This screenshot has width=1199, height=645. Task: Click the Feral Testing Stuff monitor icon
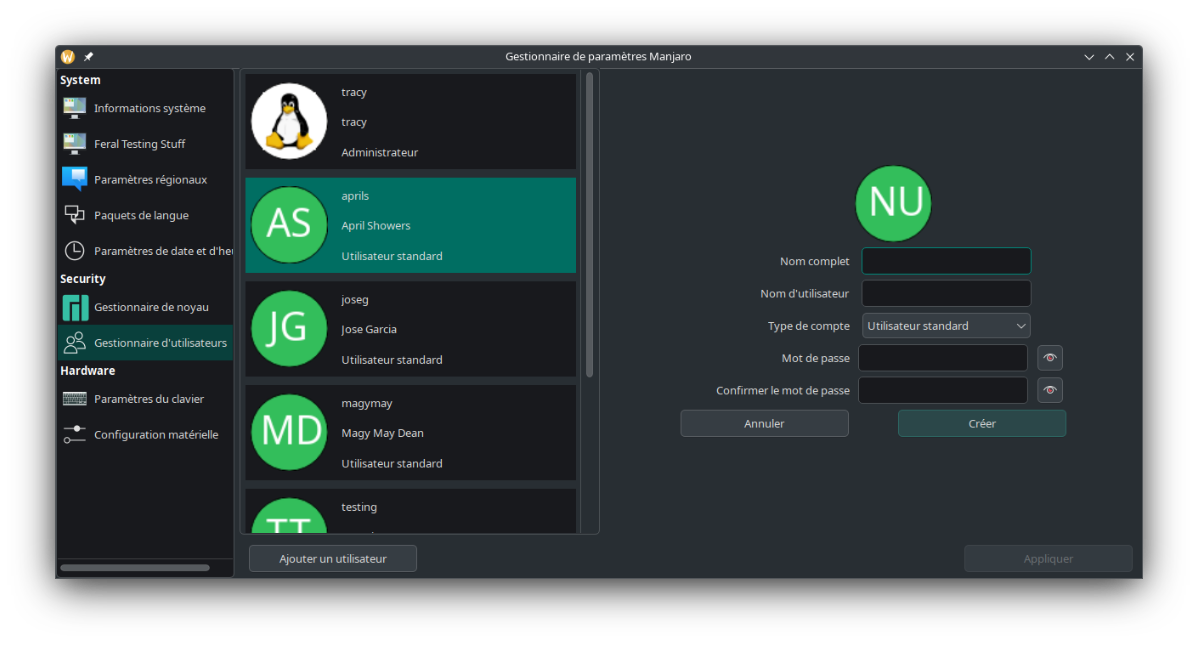coord(74,144)
